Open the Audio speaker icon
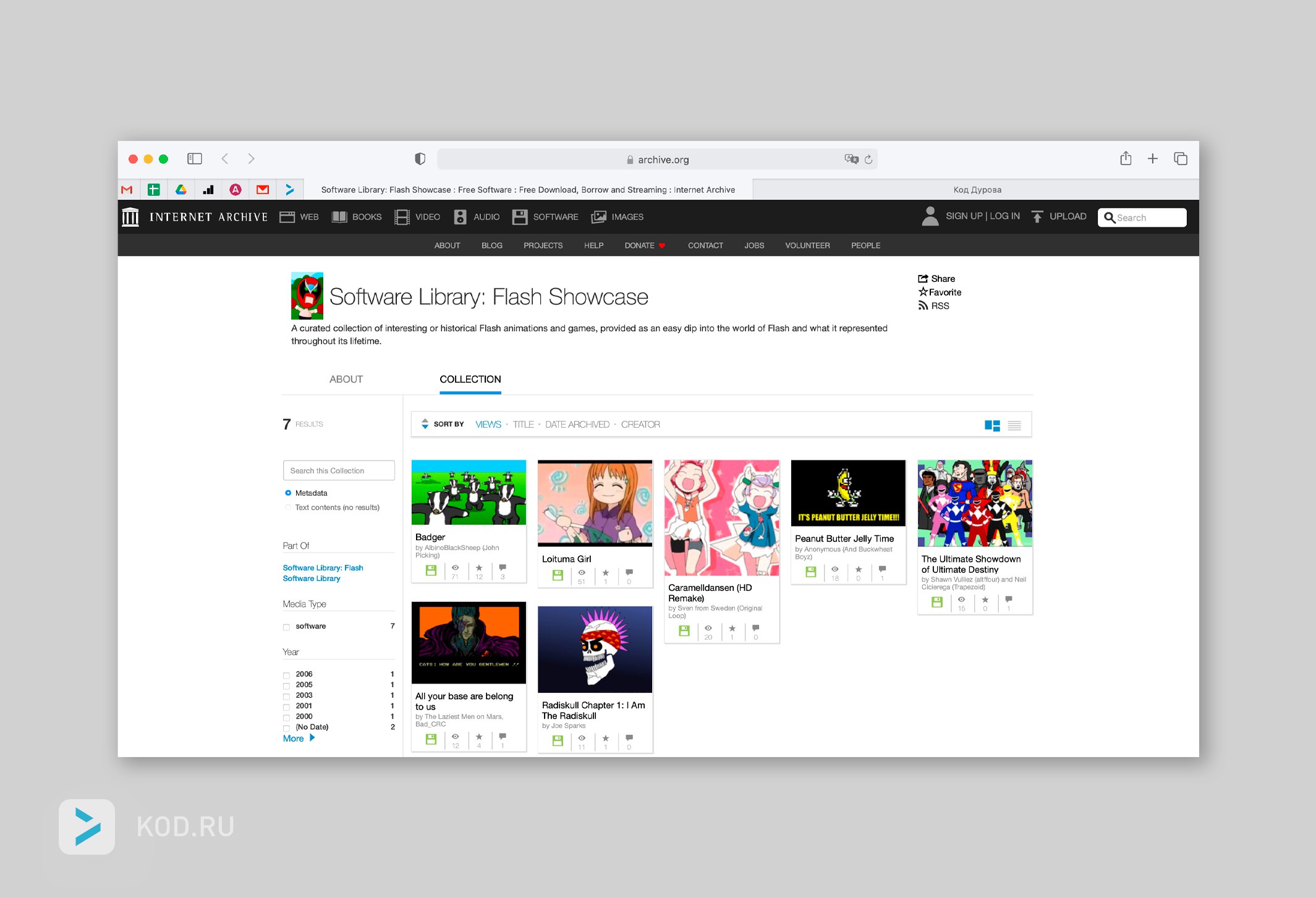1316x898 pixels. tap(460, 217)
